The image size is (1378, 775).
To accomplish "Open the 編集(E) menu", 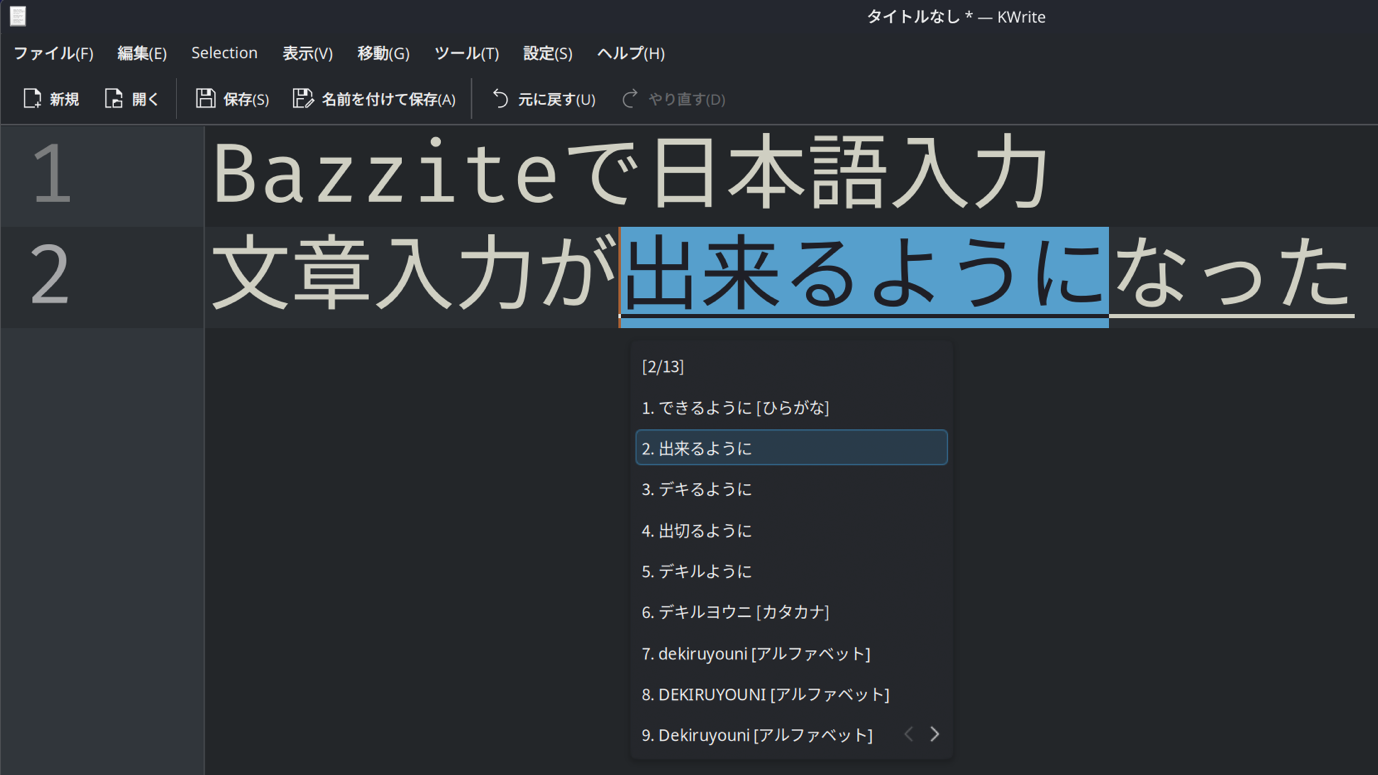I will click(x=142, y=53).
